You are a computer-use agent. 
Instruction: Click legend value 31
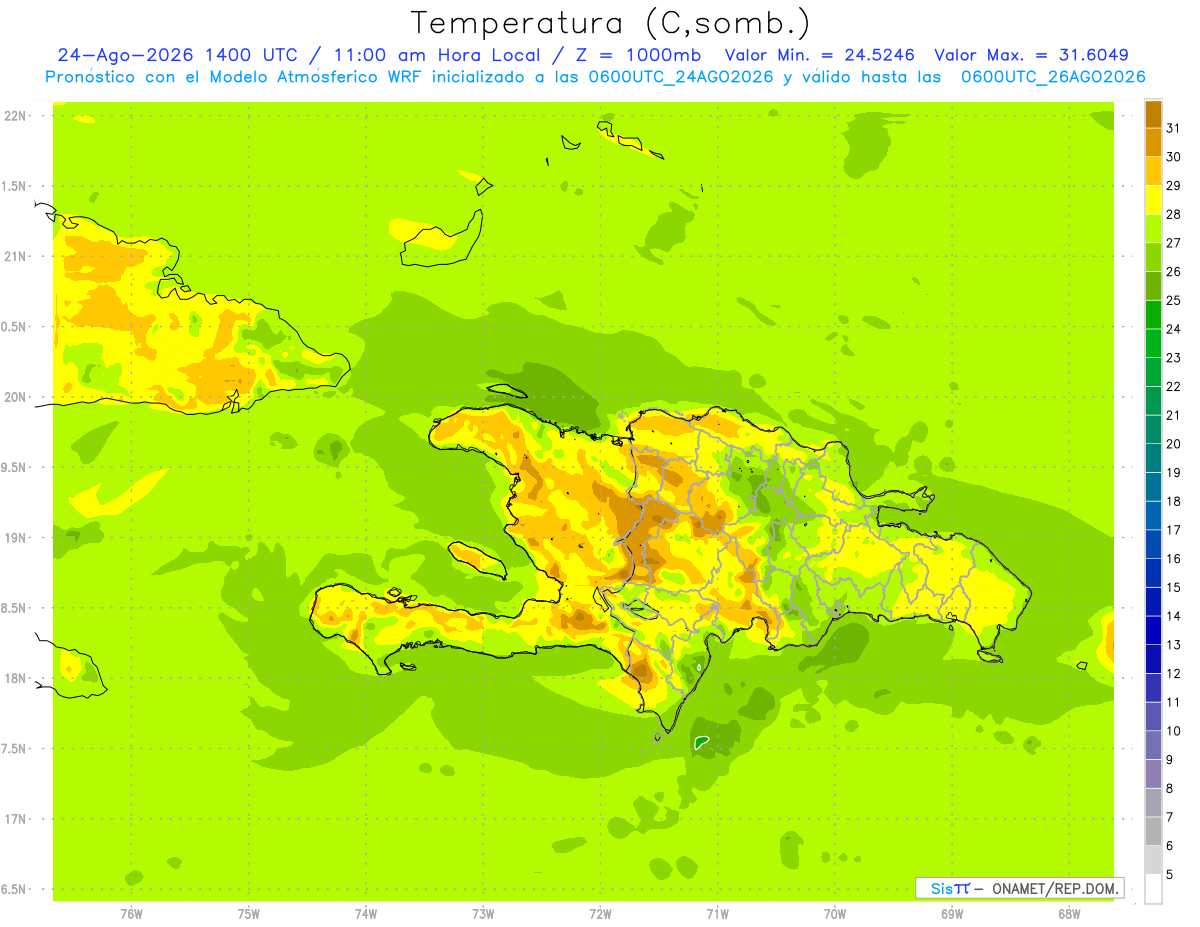(1174, 128)
